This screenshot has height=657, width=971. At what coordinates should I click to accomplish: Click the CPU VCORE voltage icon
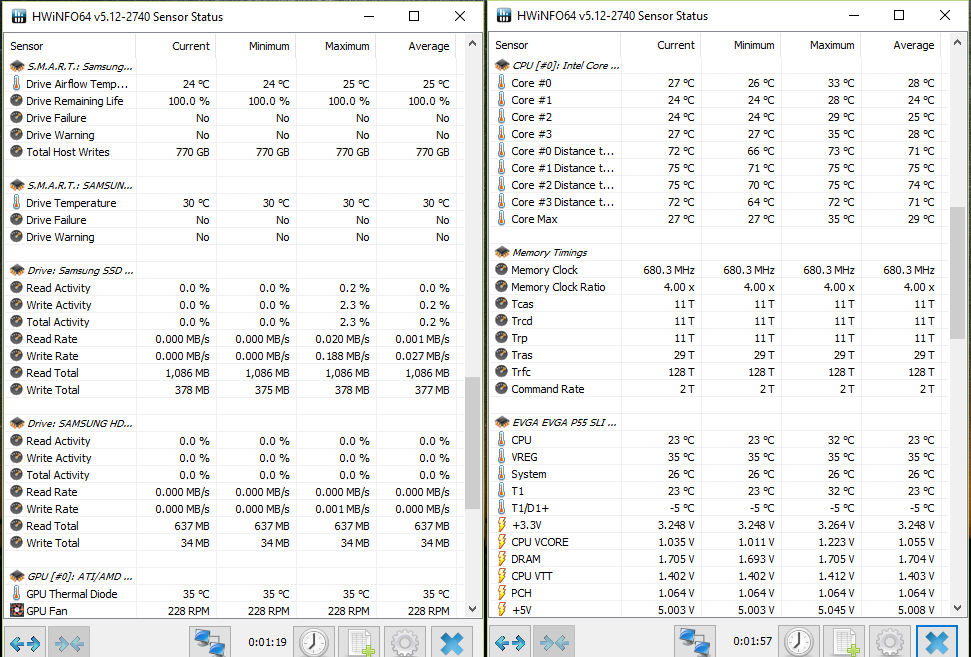(502, 542)
